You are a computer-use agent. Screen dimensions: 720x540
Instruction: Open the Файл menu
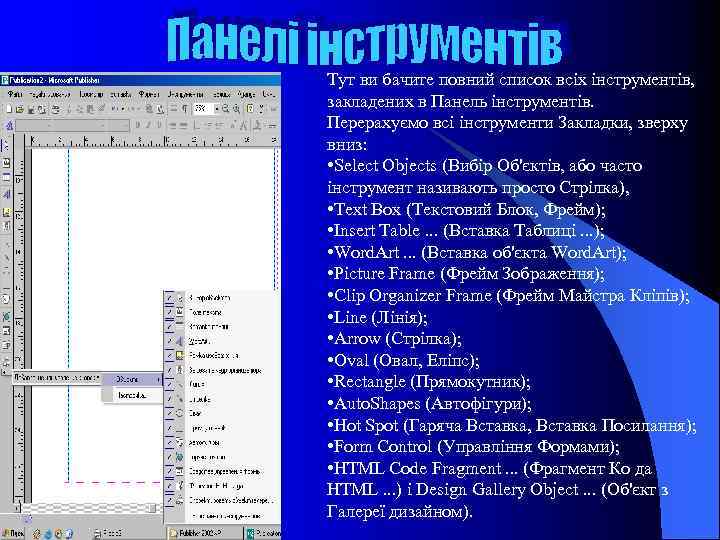coord(15,94)
